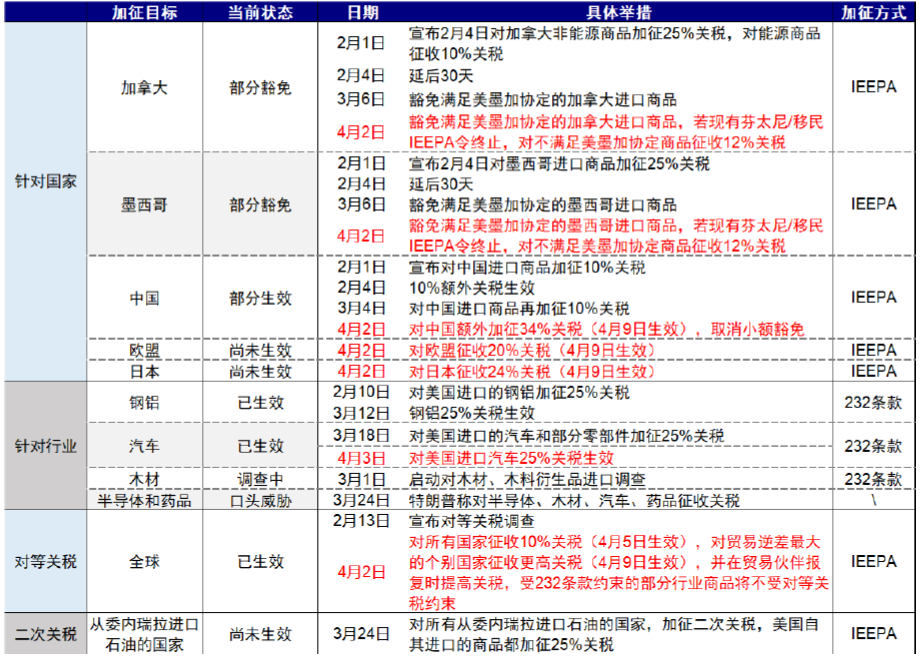Click IEEPA in the 加拿大 row
This screenshot has height=660, width=921.
(873, 87)
